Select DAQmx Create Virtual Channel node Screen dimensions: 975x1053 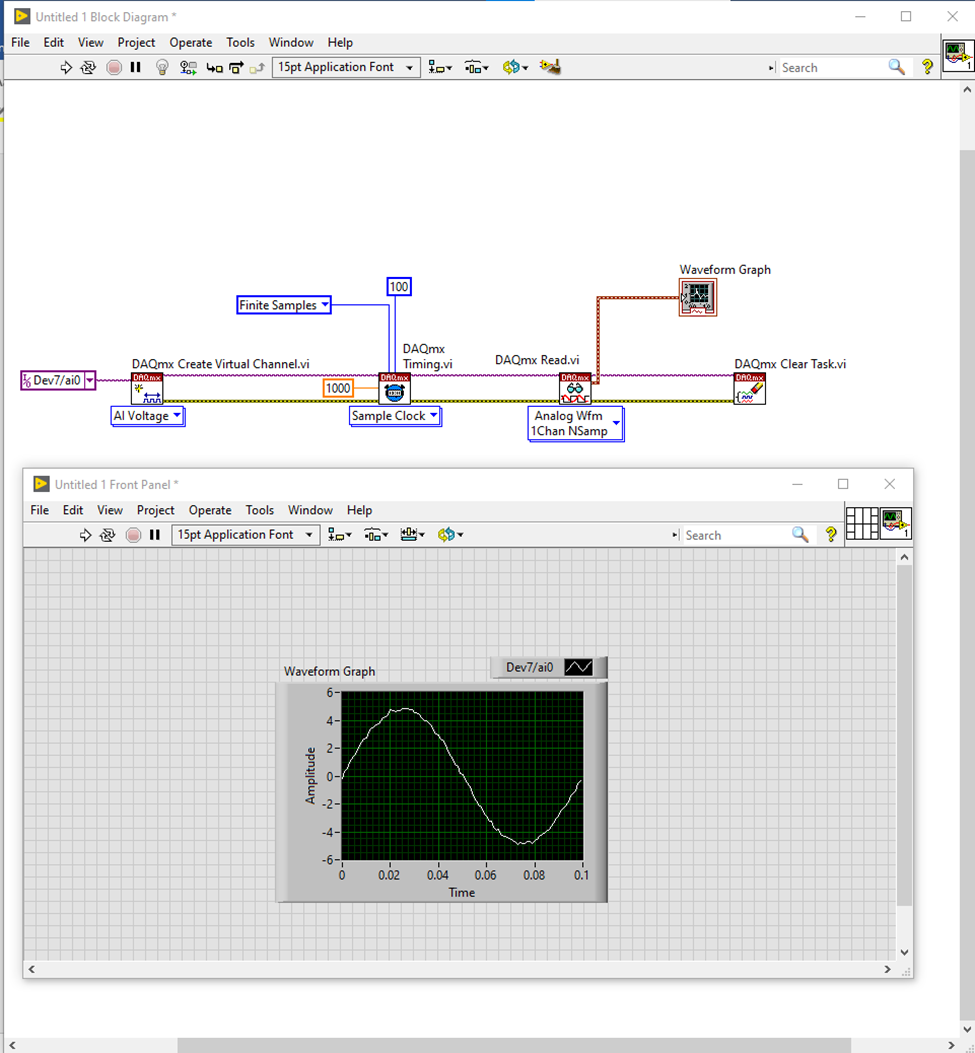(147, 389)
